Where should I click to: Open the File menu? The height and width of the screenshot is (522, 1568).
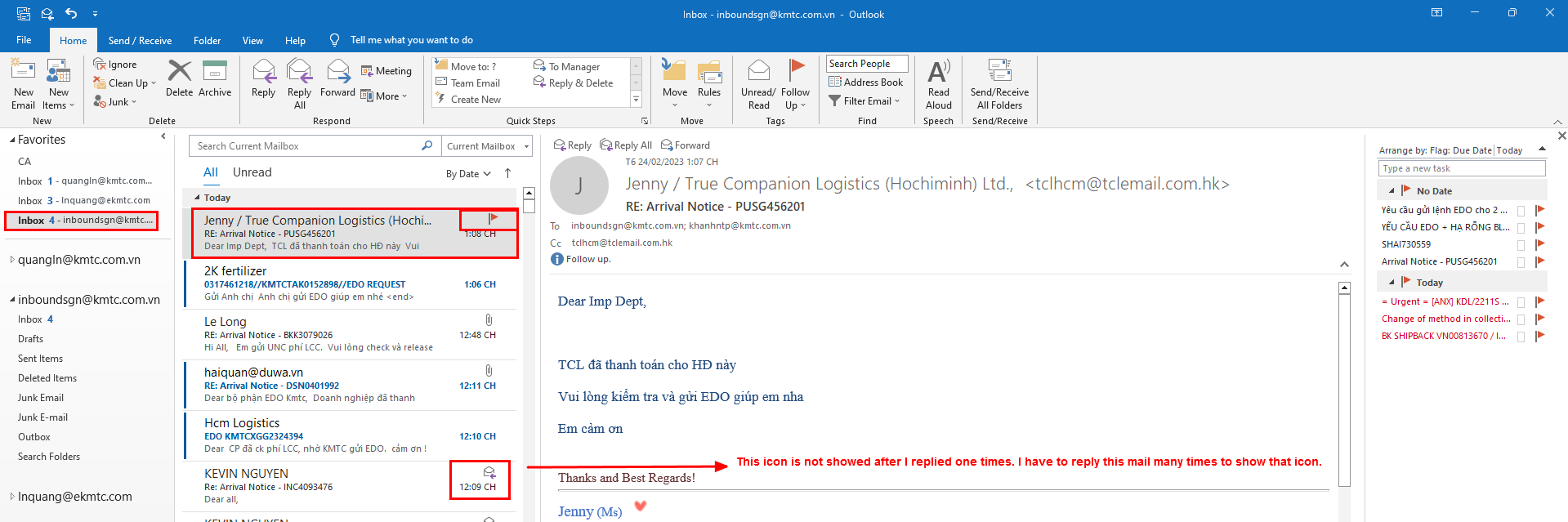(x=24, y=40)
